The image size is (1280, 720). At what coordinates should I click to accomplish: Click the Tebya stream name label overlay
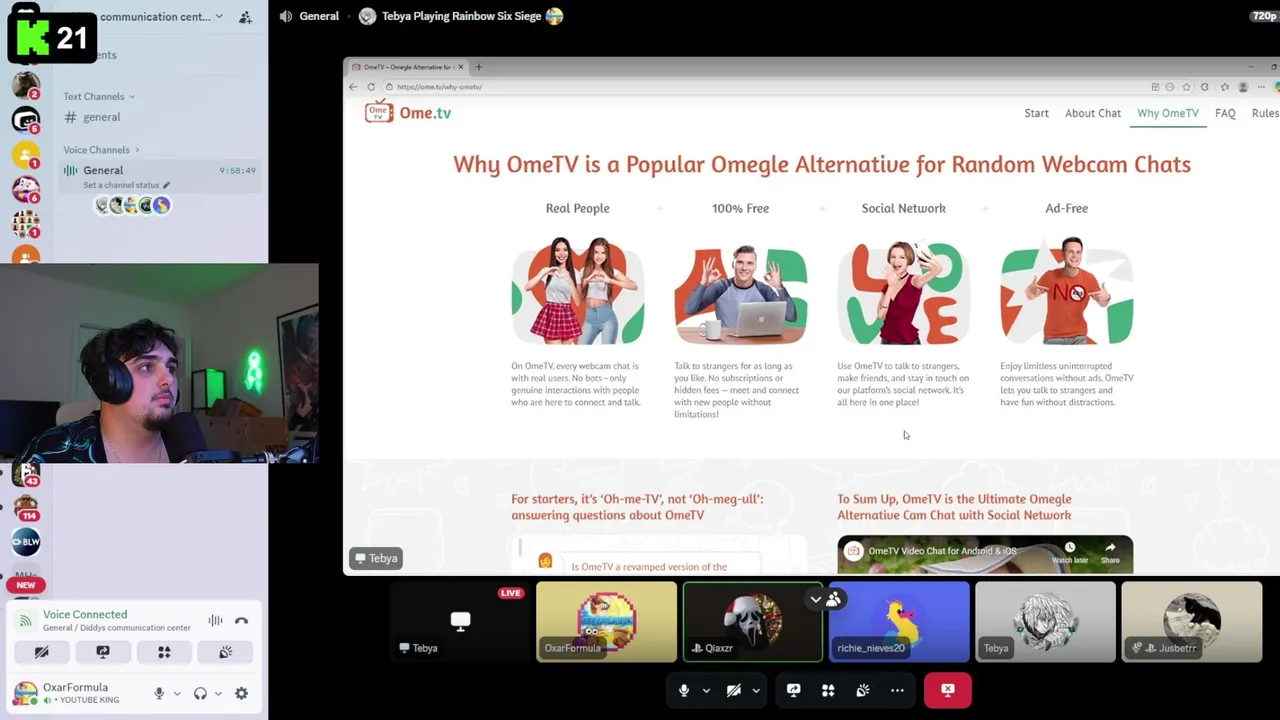(x=376, y=558)
